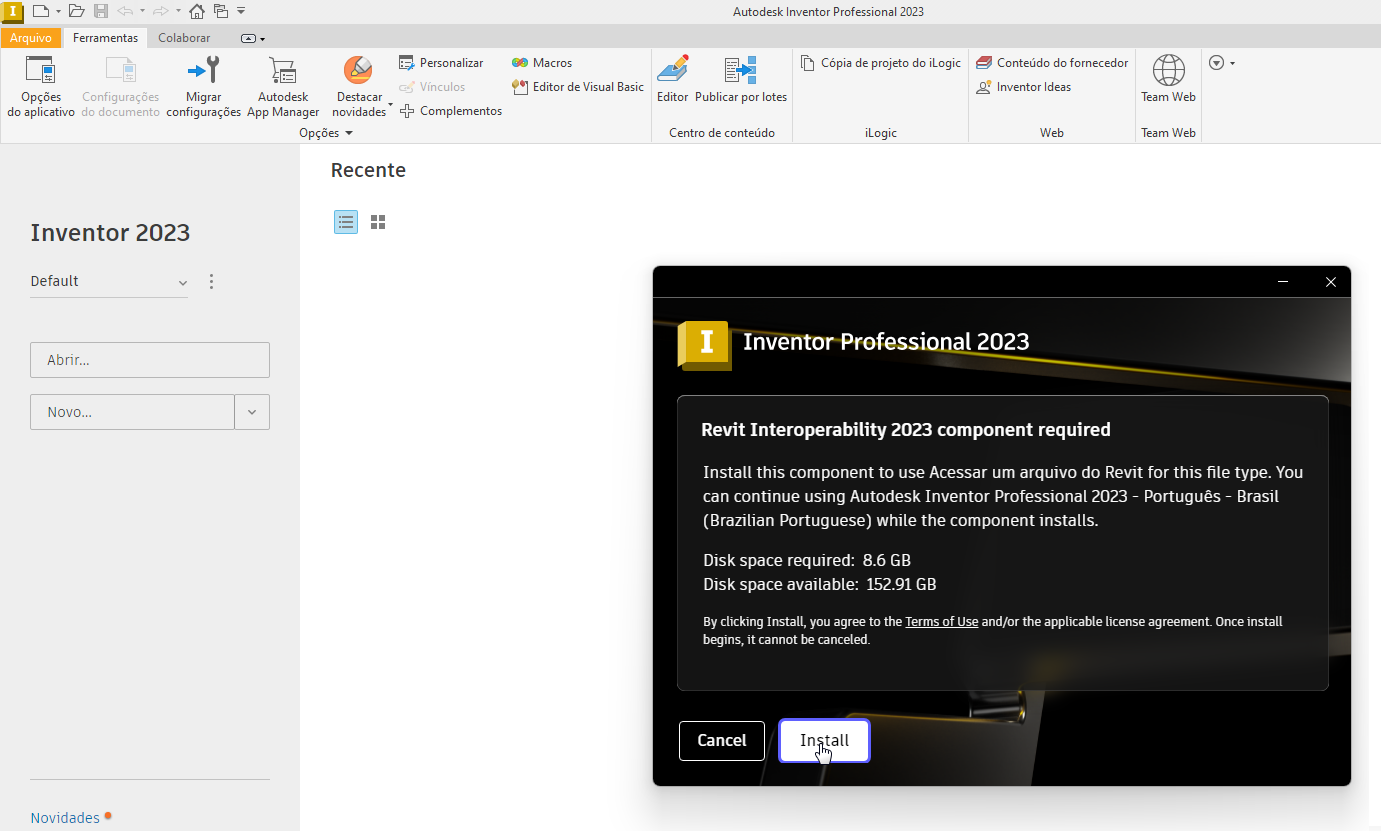Click the Inventor application logo icon
This screenshot has height=831, width=1381.
[12, 11]
